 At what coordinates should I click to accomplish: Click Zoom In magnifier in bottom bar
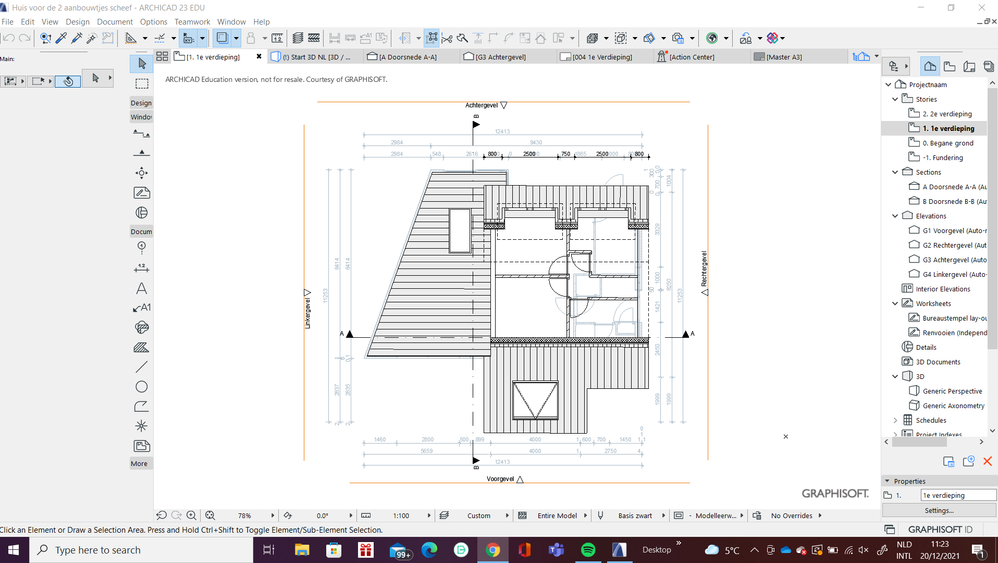[191, 515]
